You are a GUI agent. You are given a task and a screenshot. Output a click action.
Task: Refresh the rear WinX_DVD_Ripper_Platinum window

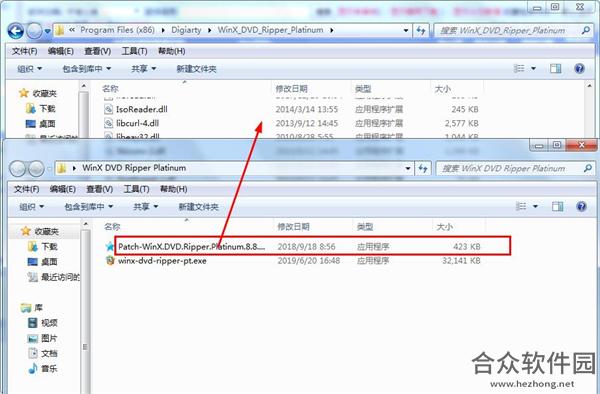coord(421,30)
